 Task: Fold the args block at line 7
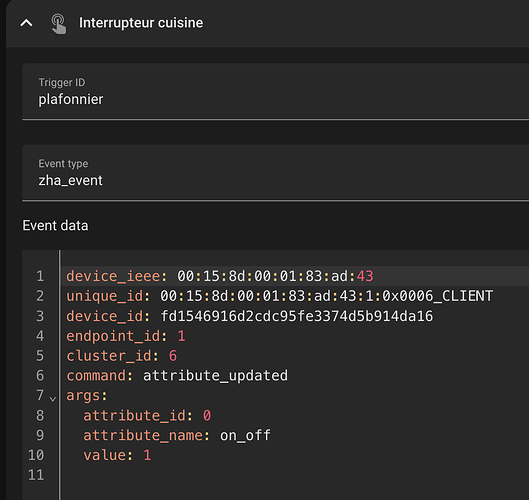(53, 399)
